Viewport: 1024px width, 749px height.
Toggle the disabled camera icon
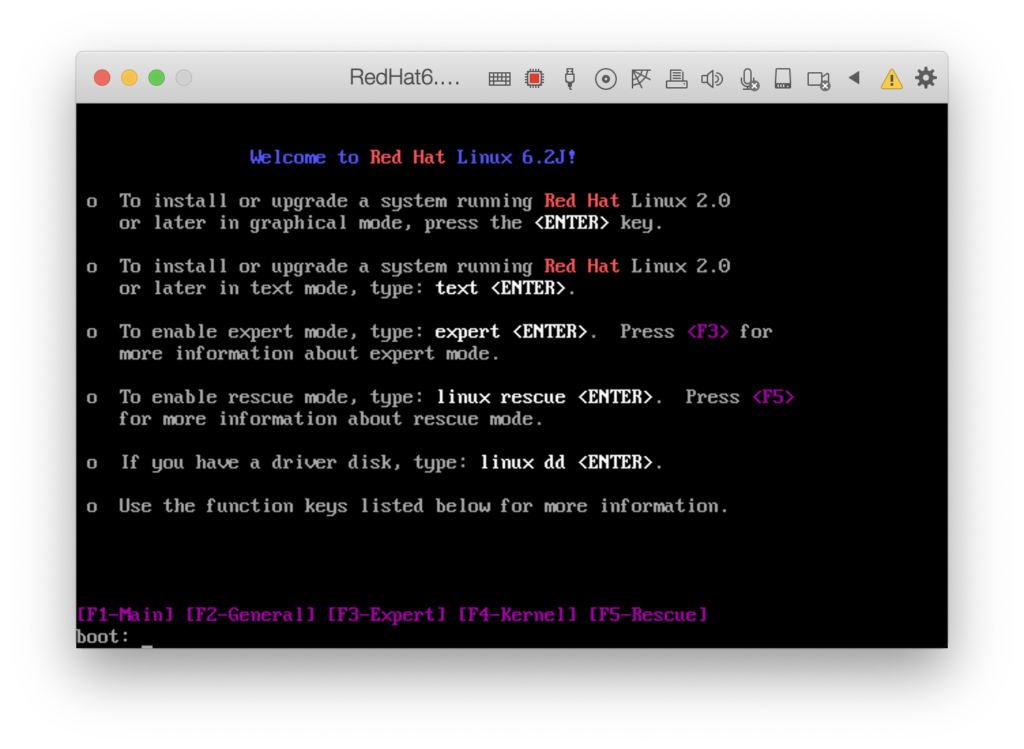[x=819, y=79]
